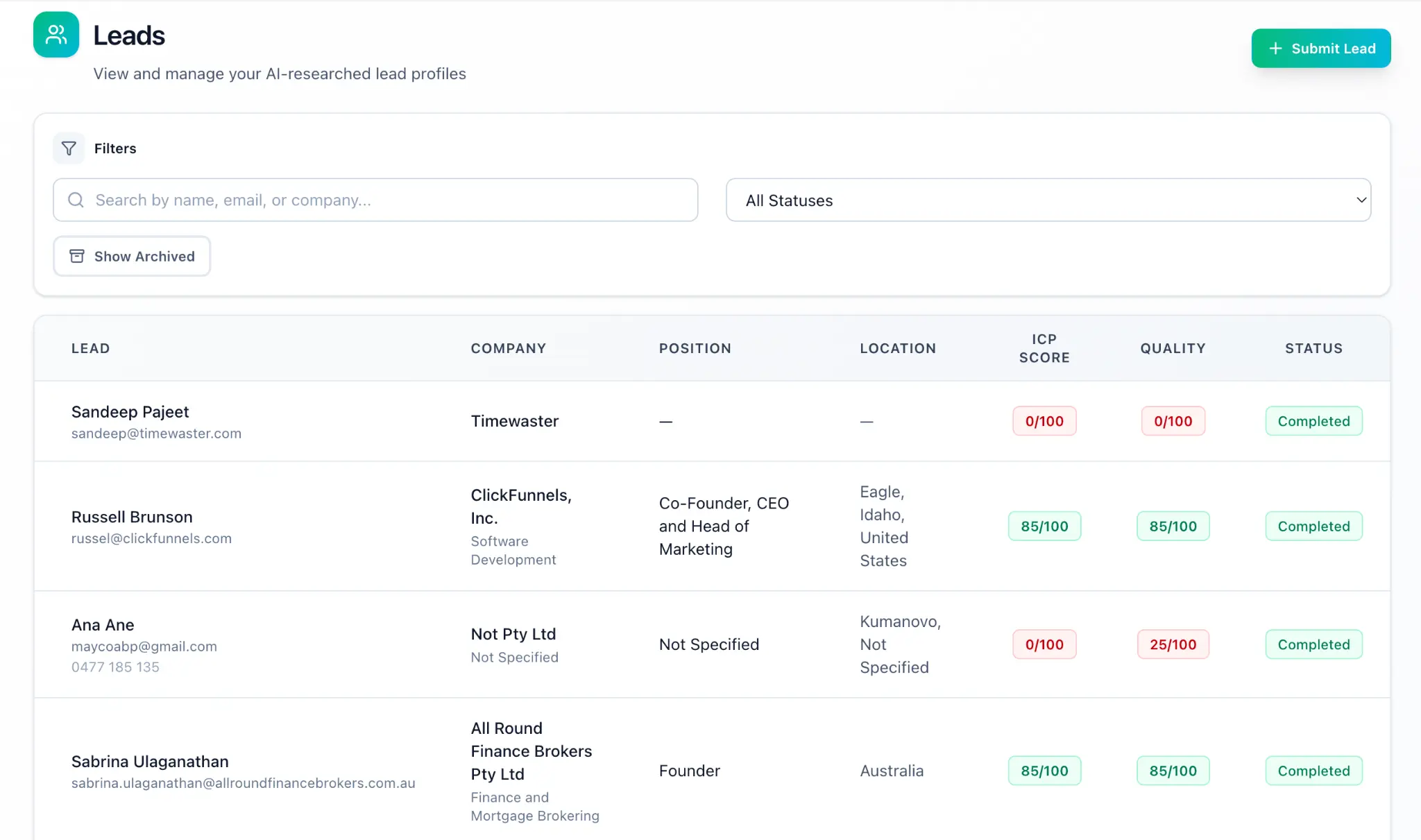
Task: Click the filter funnel icon
Action: point(69,148)
